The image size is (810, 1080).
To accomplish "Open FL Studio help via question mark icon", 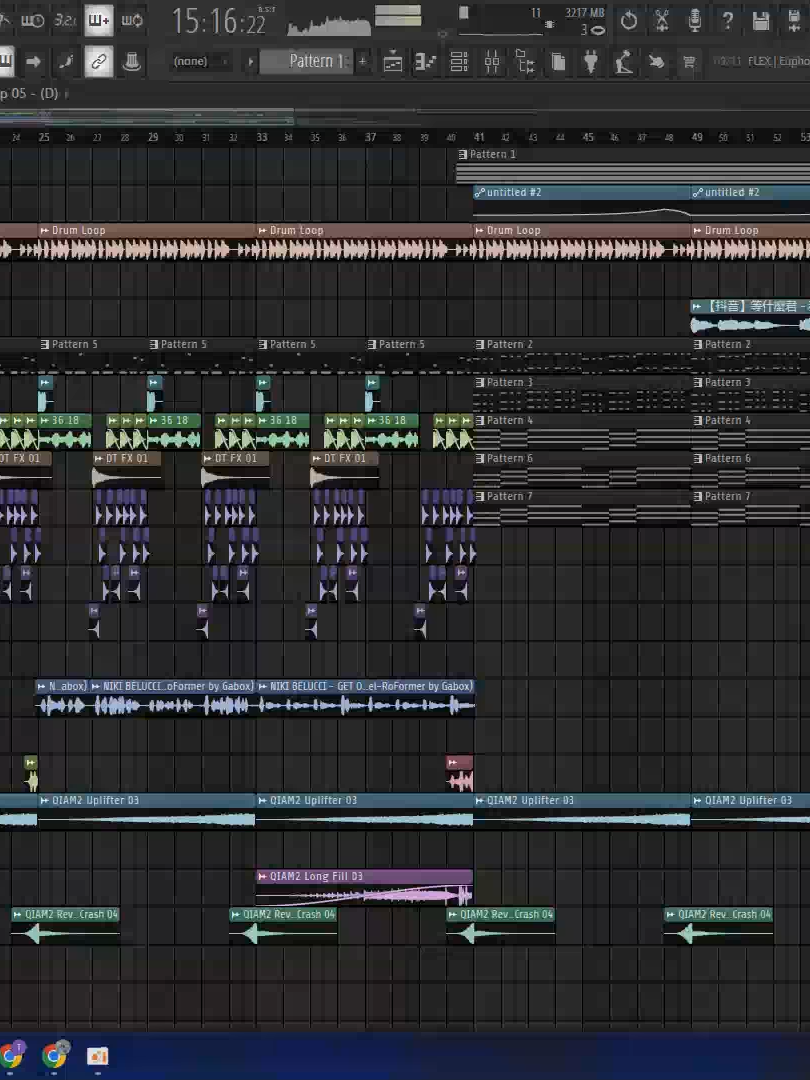I will (727, 21).
